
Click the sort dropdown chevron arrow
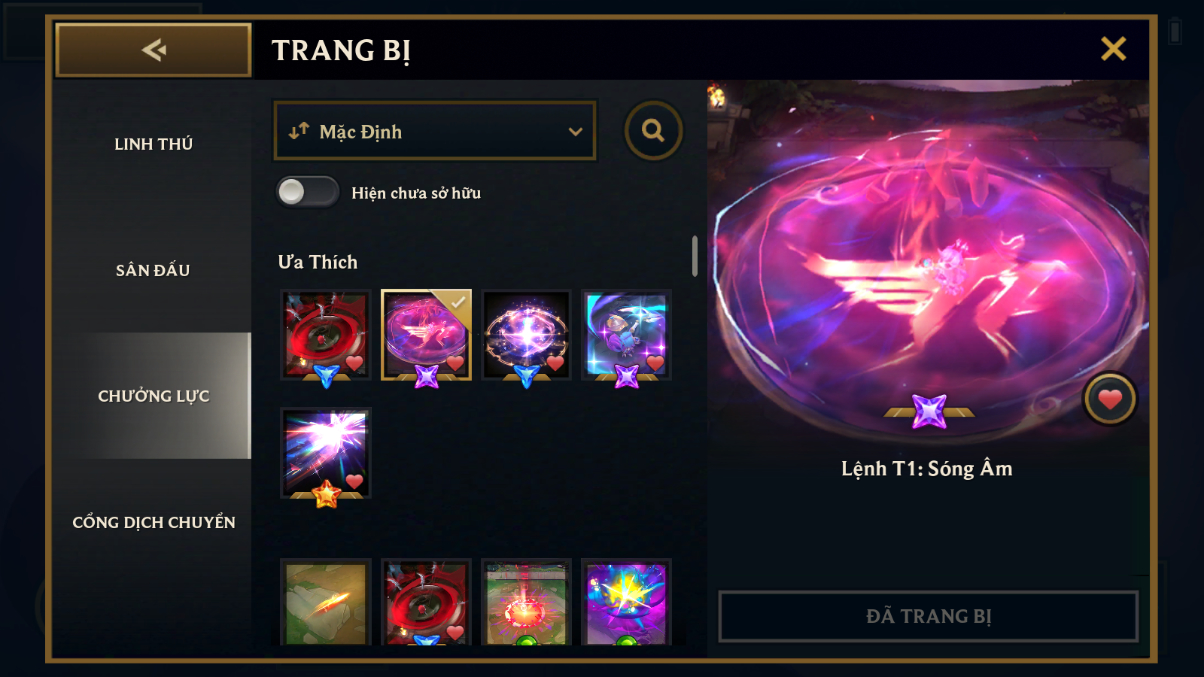tap(575, 131)
